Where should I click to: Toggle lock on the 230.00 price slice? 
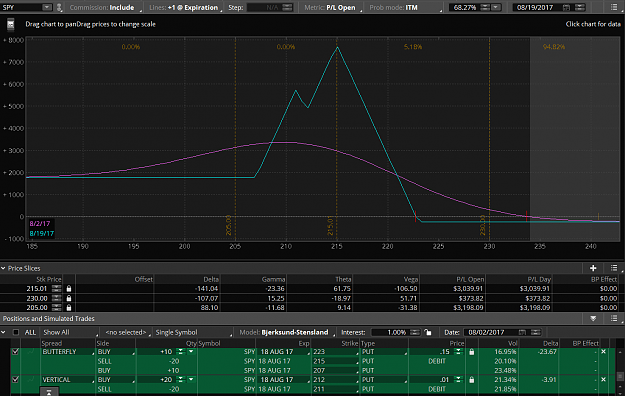tap(69, 298)
